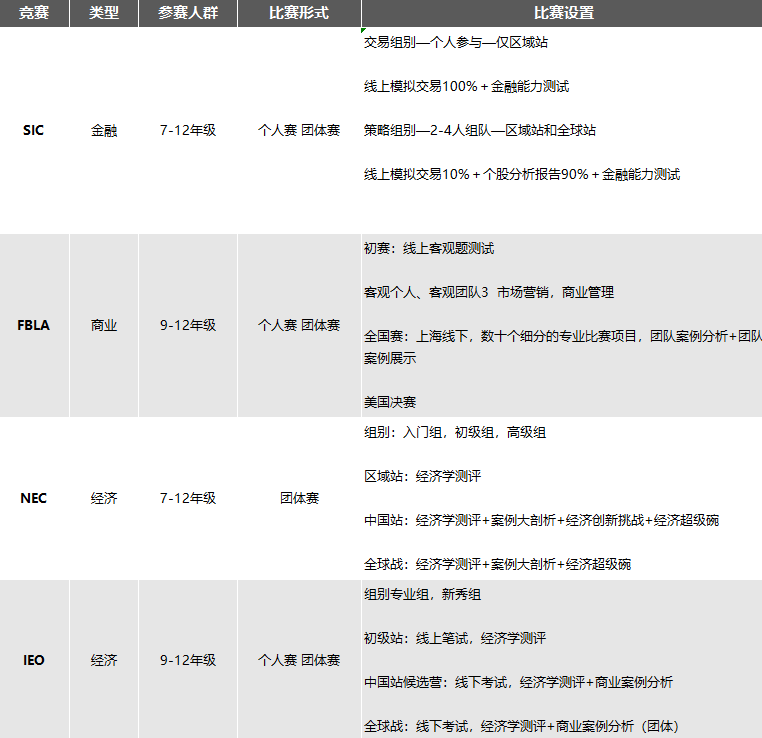
Task: Click the line 线上模拟交易100% + 金融能力测试
Action: [467, 86]
